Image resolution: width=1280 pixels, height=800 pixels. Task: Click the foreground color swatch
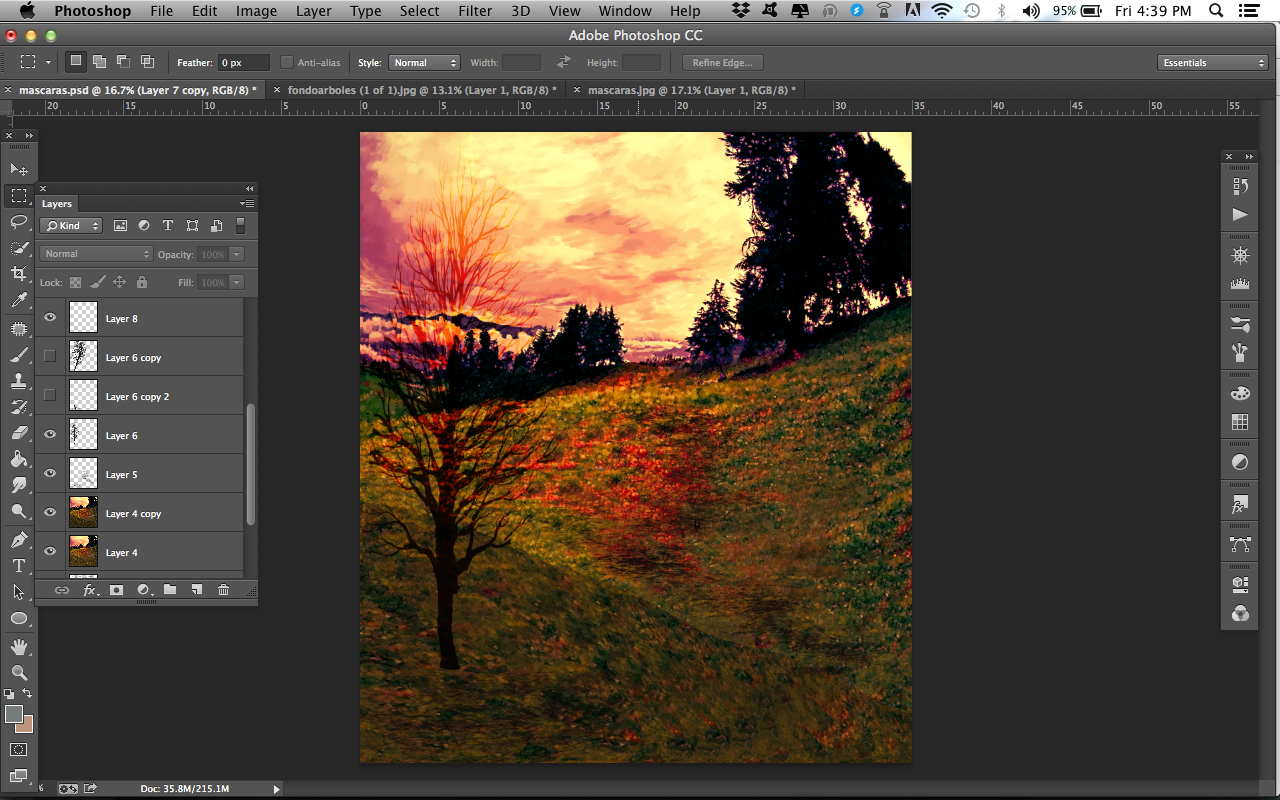point(14,714)
